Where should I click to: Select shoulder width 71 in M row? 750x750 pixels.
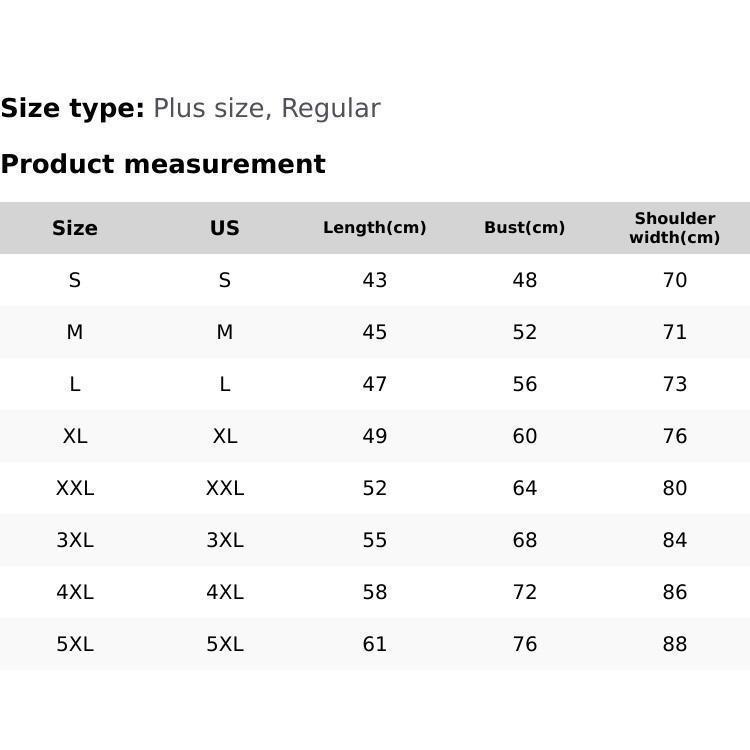pos(675,332)
